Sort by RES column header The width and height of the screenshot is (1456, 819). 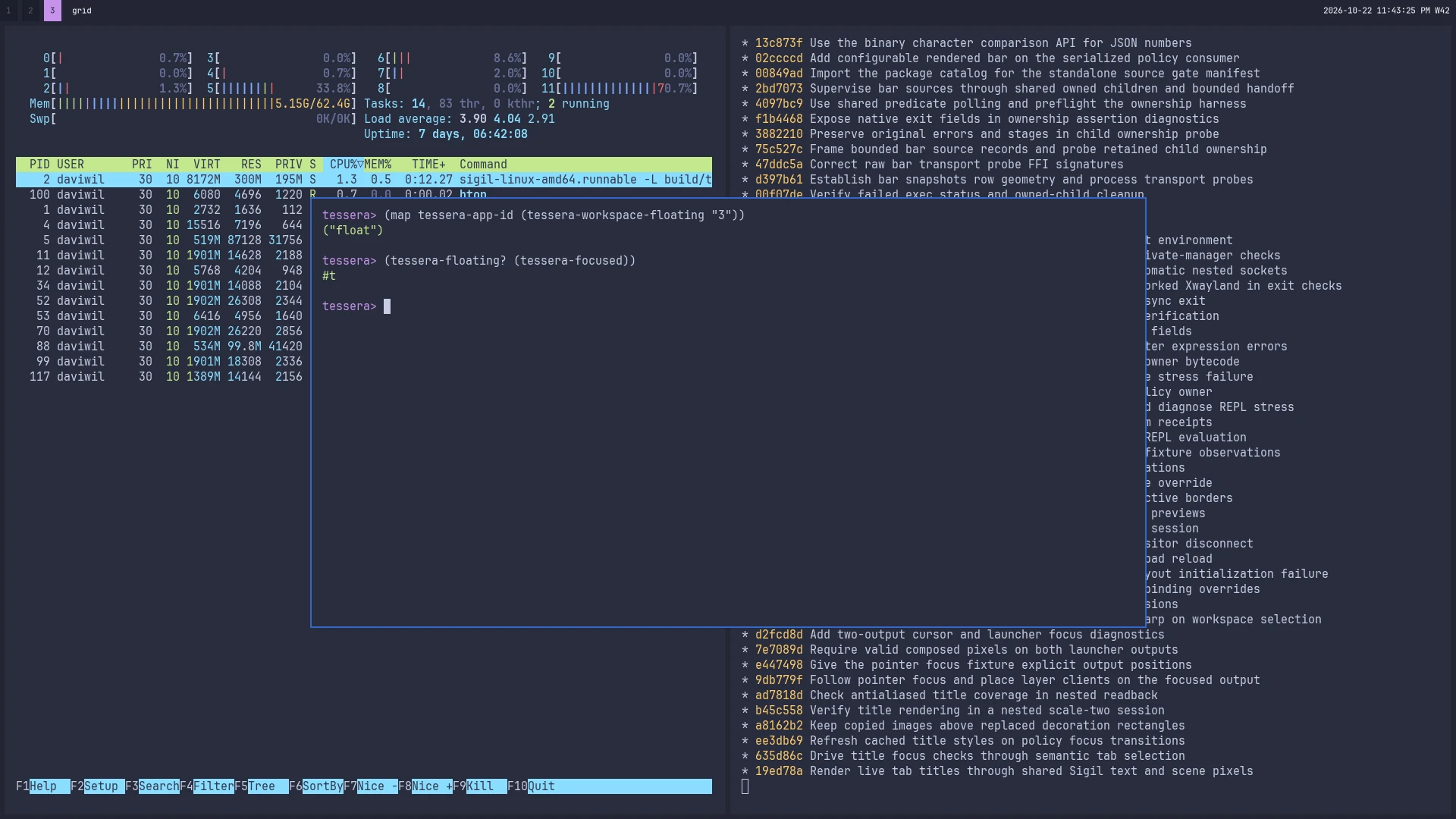[251, 165]
